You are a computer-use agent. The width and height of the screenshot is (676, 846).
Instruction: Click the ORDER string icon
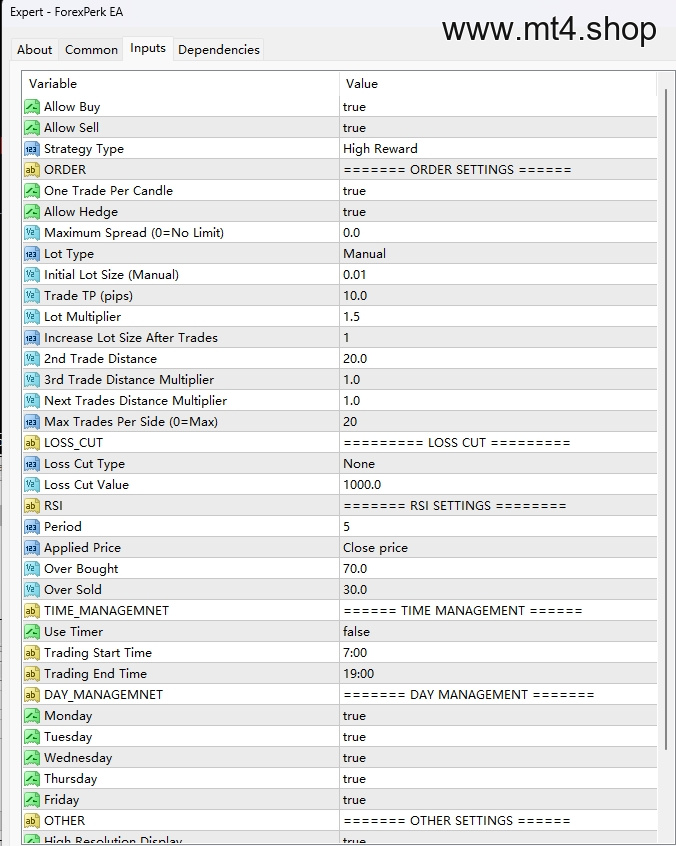tap(32, 170)
